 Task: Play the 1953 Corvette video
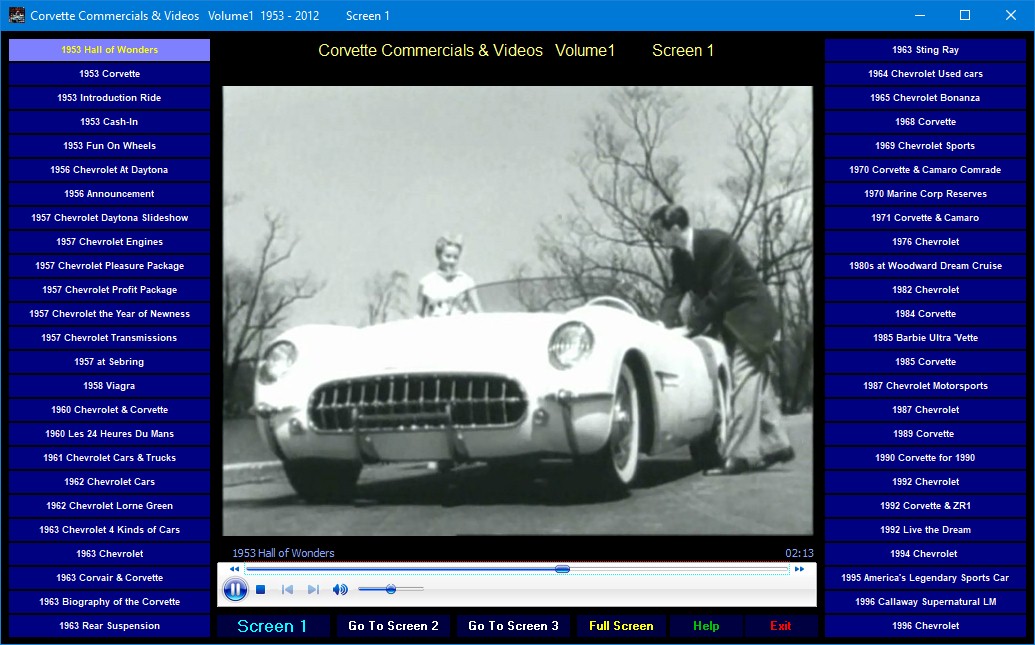pos(110,74)
